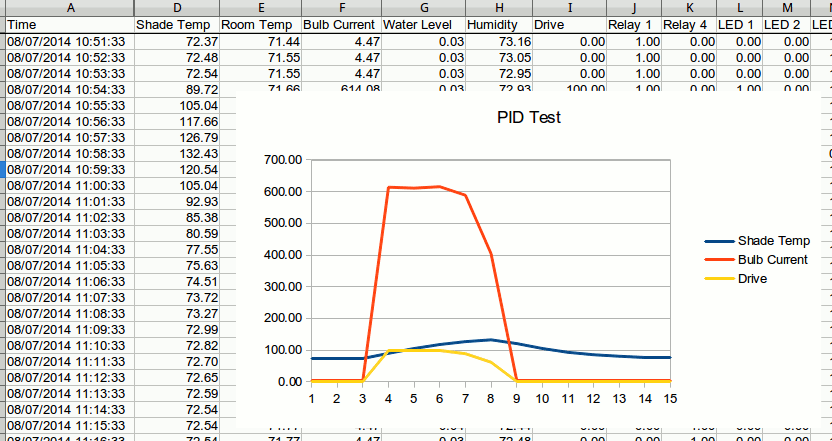Click the Humidity header cell
Screen dimensions: 832x441
click(499, 25)
